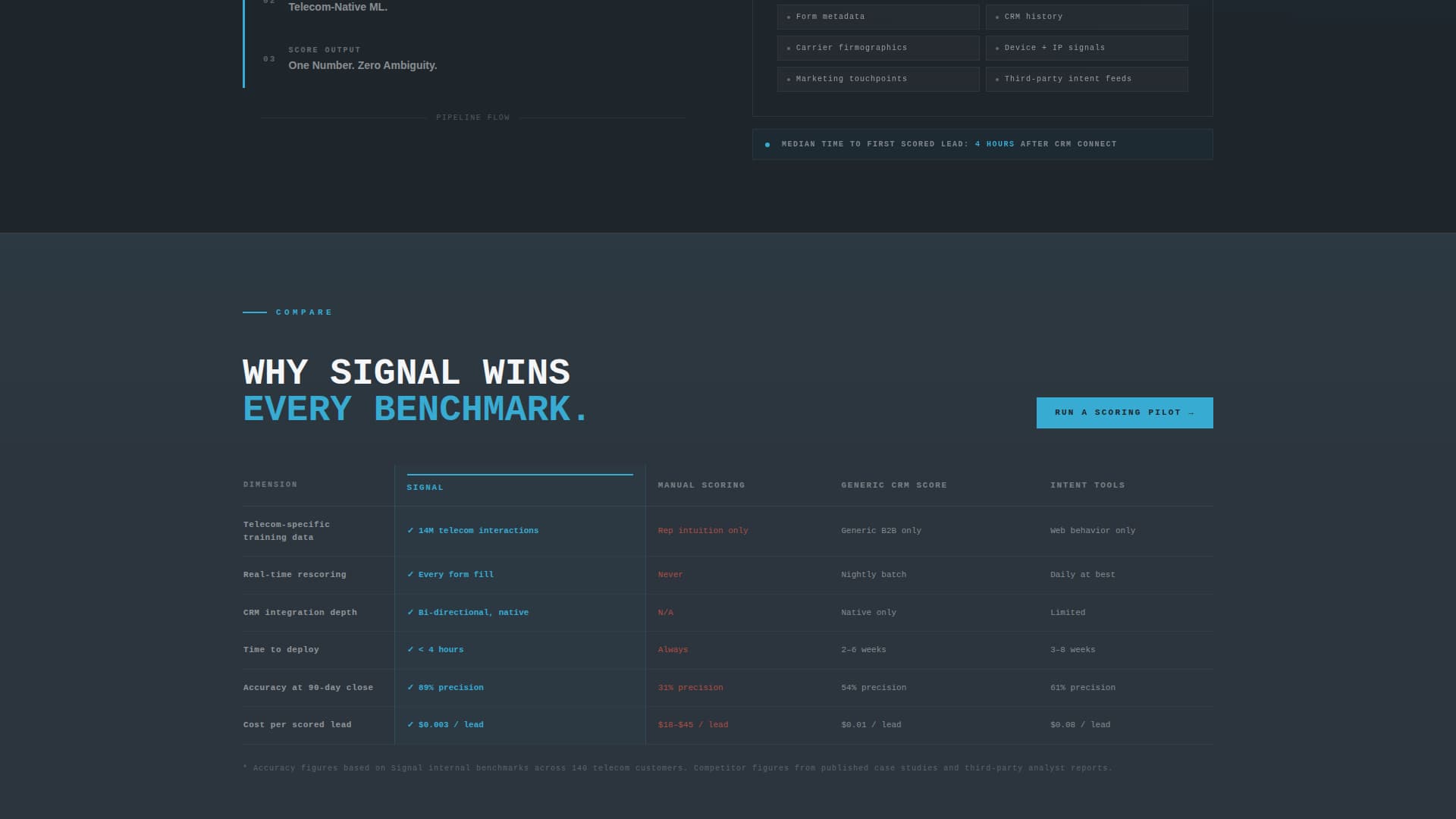The height and width of the screenshot is (819, 1456).
Task: Click the median time to first scored lead banner
Action: coord(982,144)
